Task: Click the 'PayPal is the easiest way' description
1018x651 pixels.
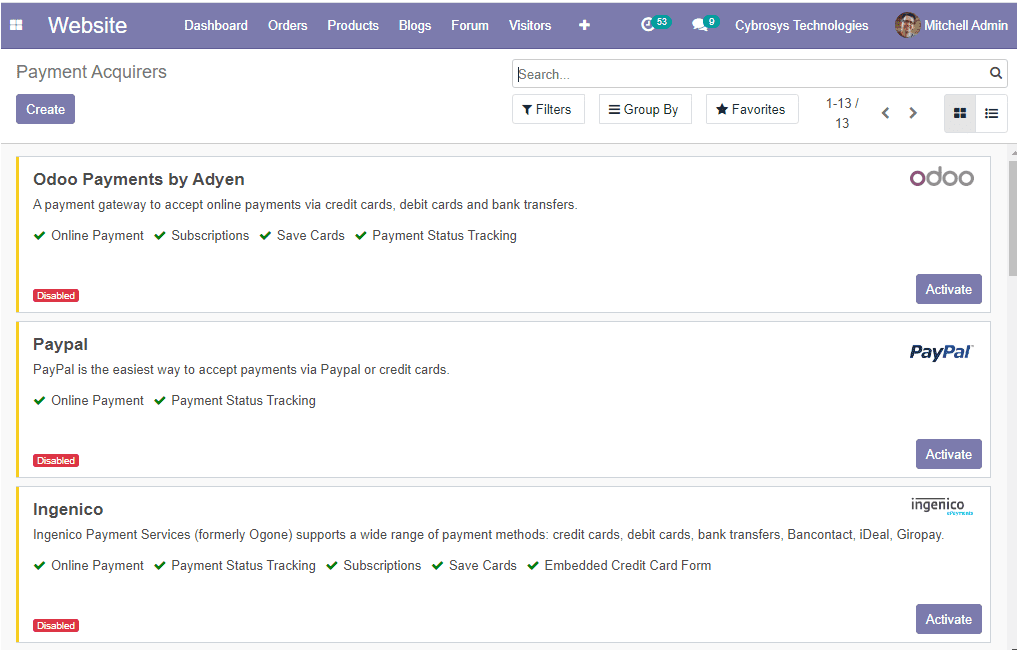Action: 241,369
